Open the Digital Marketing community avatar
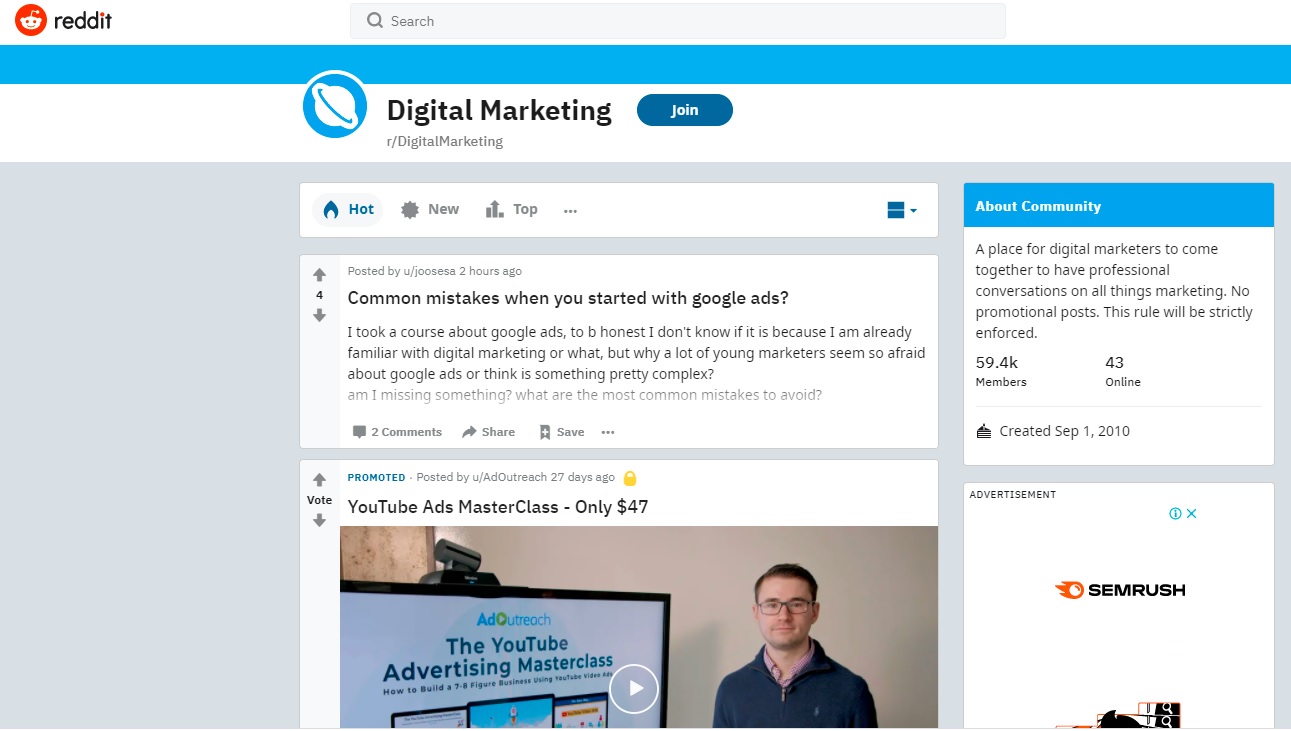 tap(336, 104)
